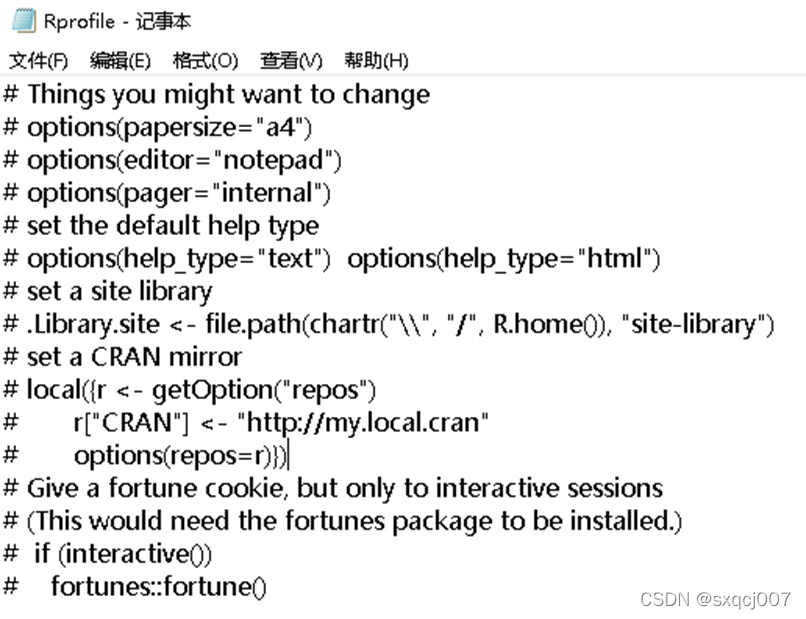Click on "internal" in pager option
This screenshot has height=619, width=806.
pyautogui.click(x=267, y=193)
